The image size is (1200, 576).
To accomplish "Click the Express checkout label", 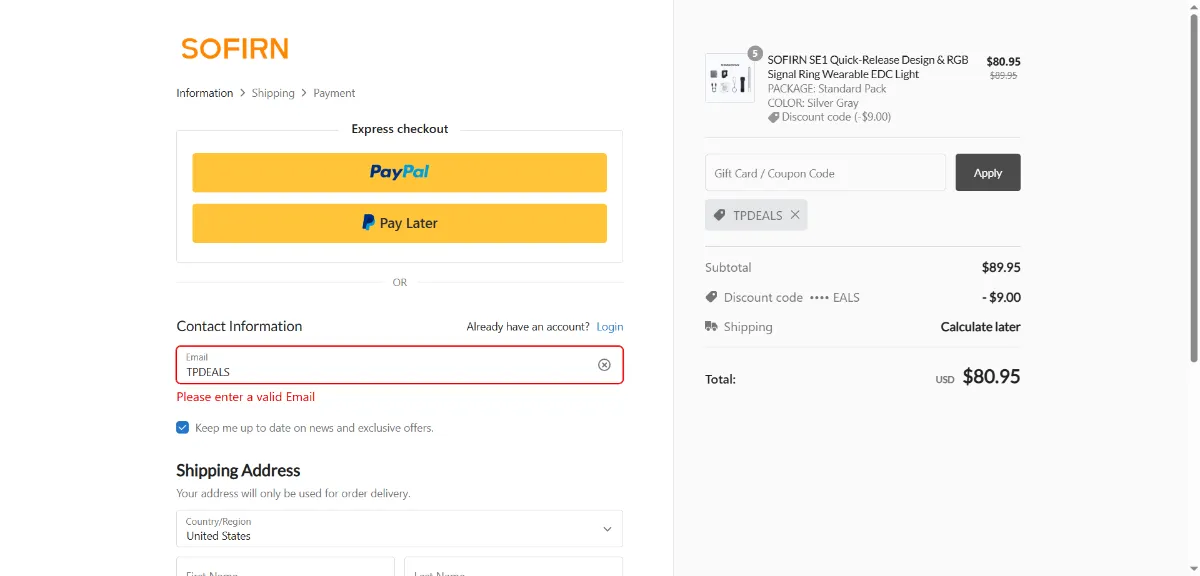I will (400, 129).
